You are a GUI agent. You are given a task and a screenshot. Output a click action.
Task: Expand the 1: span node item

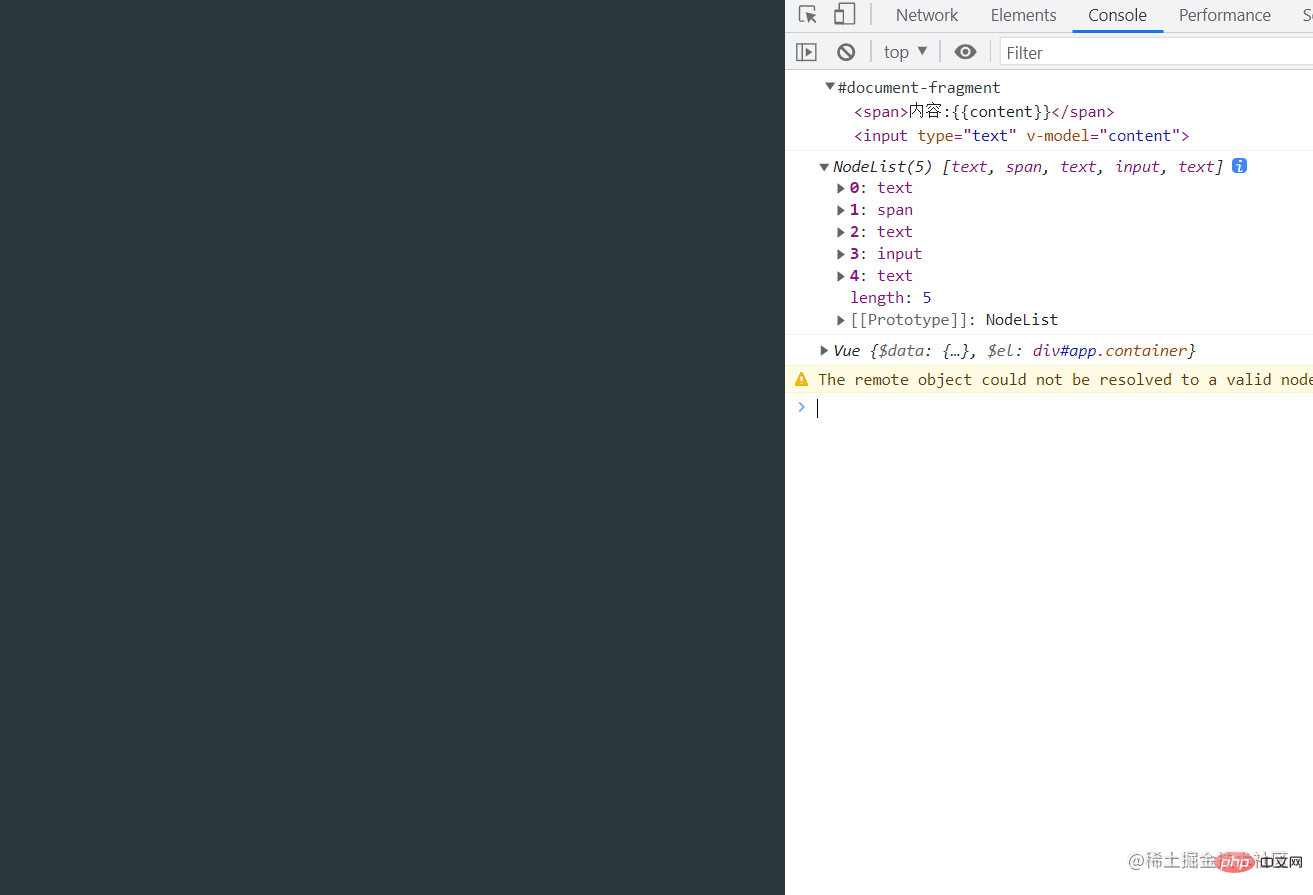[841, 210]
